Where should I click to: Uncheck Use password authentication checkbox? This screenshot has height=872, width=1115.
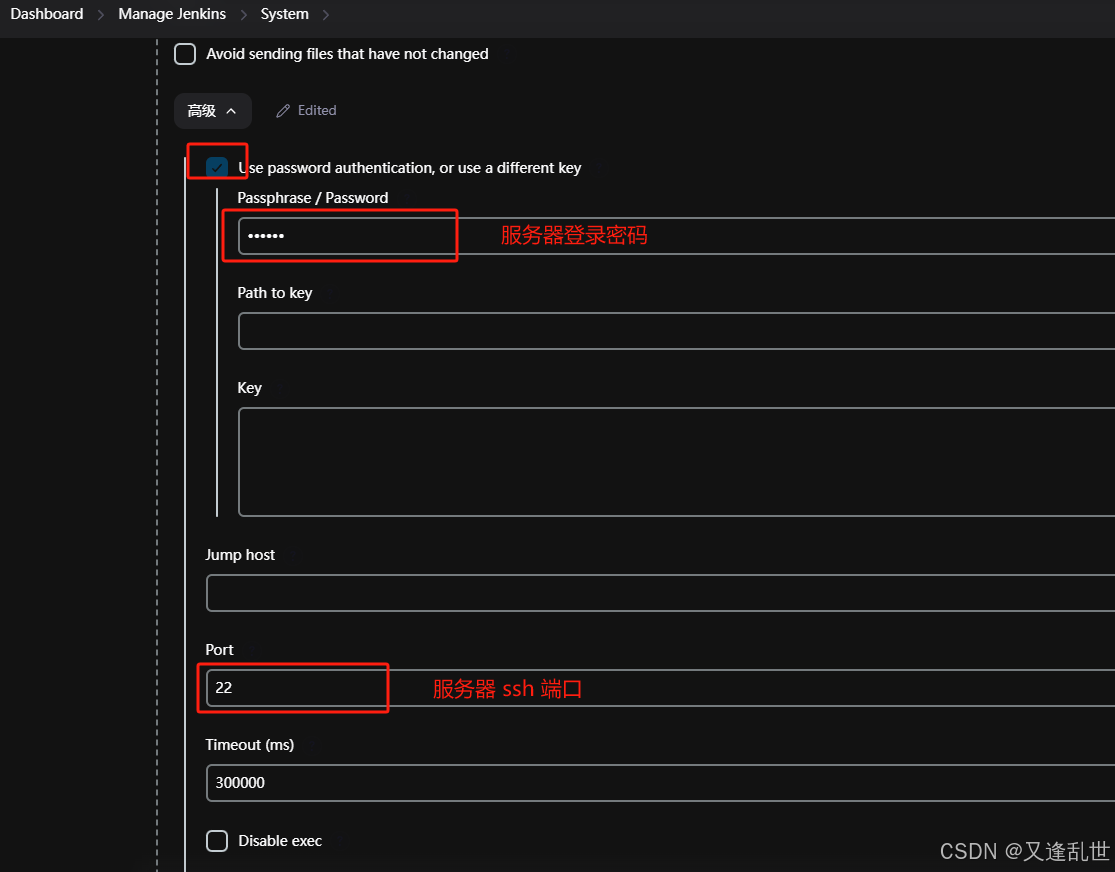[x=217, y=168]
